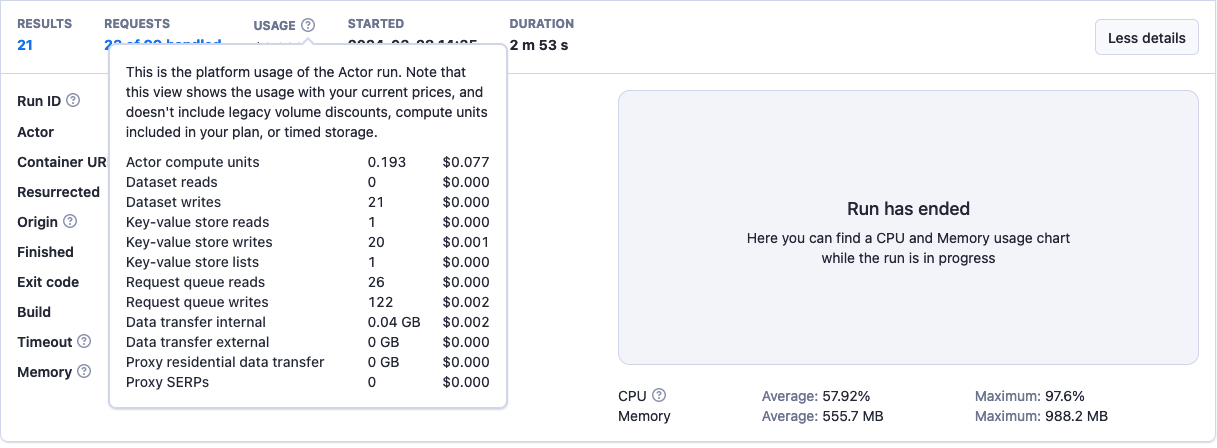Click the Request queue writes row

click(x=307, y=302)
